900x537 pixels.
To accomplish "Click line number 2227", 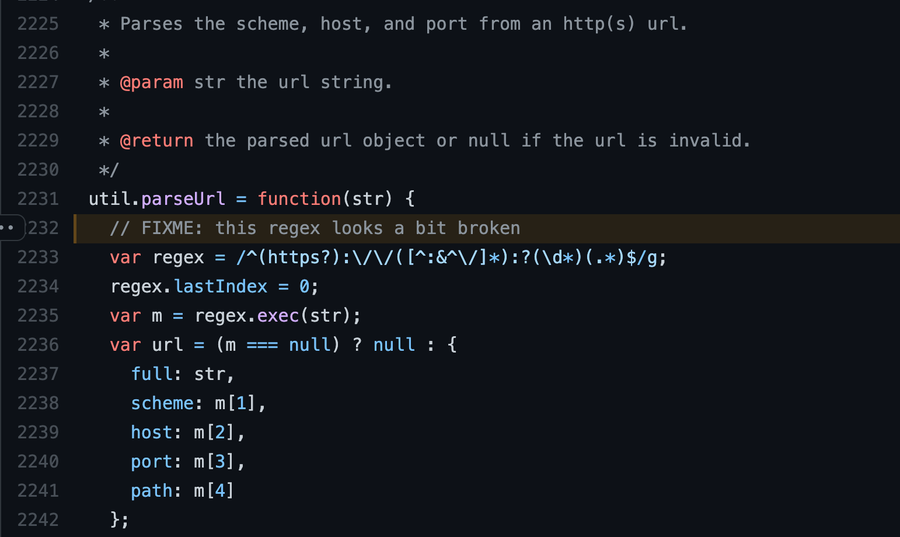I will click(x=38, y=82).
